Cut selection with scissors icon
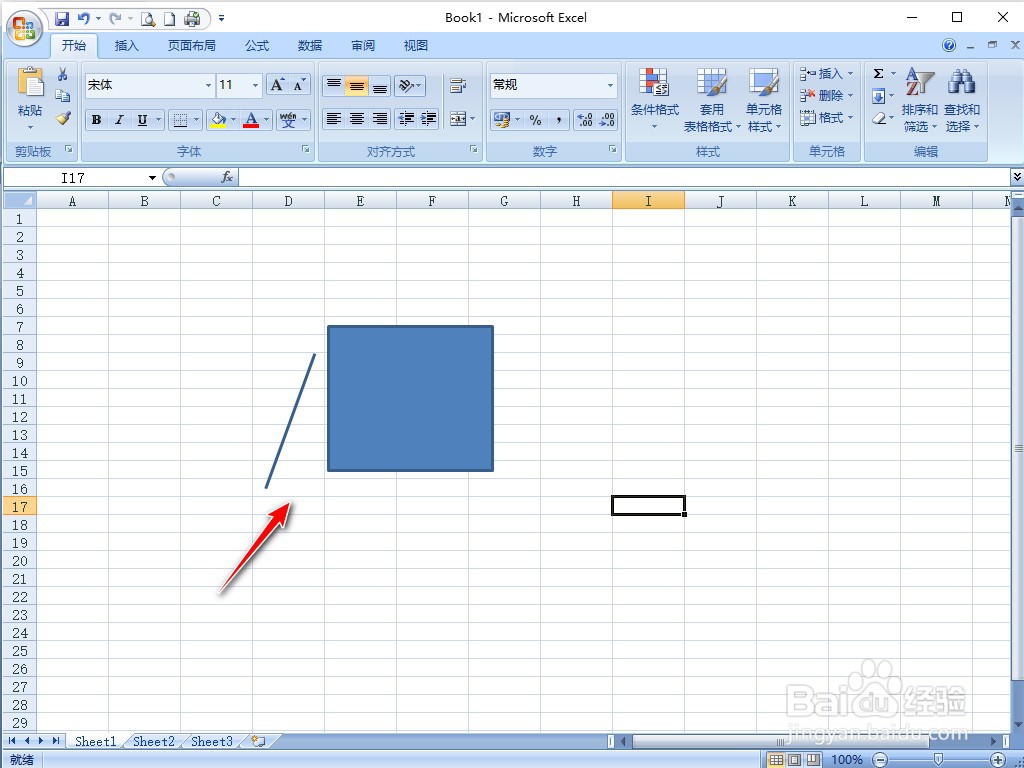The width and height of the screenshot is (1024, 768). [x=63, y=74]
